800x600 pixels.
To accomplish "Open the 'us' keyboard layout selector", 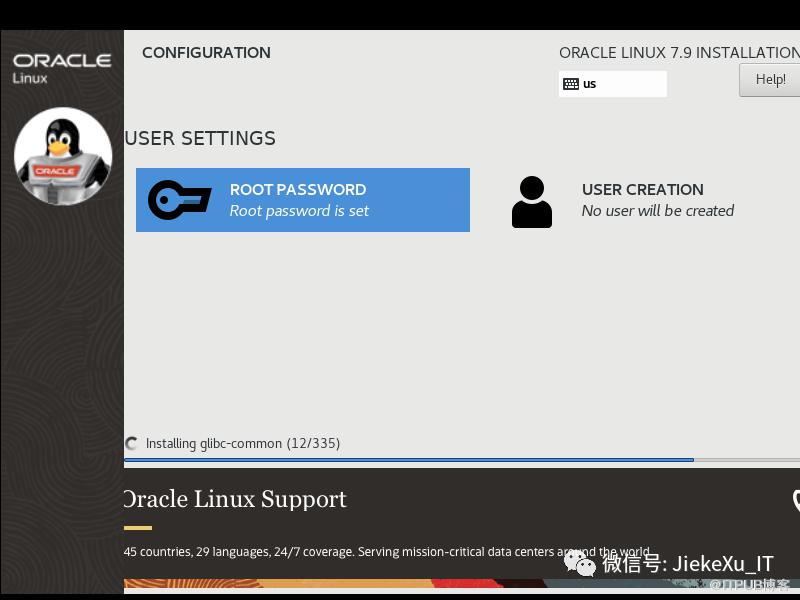I will click(x=613, y=84).
